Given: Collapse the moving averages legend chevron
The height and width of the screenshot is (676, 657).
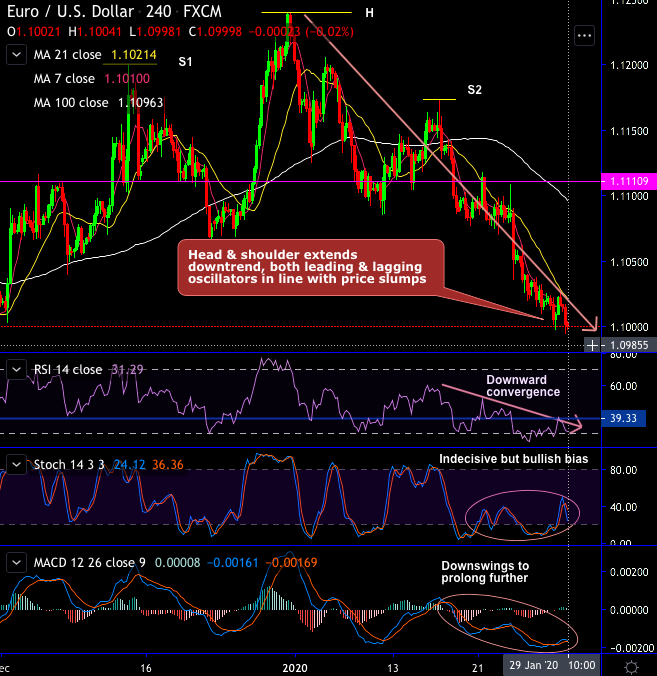Looking at the screenshot, I should pyautogui.click(x=16, y=55).
